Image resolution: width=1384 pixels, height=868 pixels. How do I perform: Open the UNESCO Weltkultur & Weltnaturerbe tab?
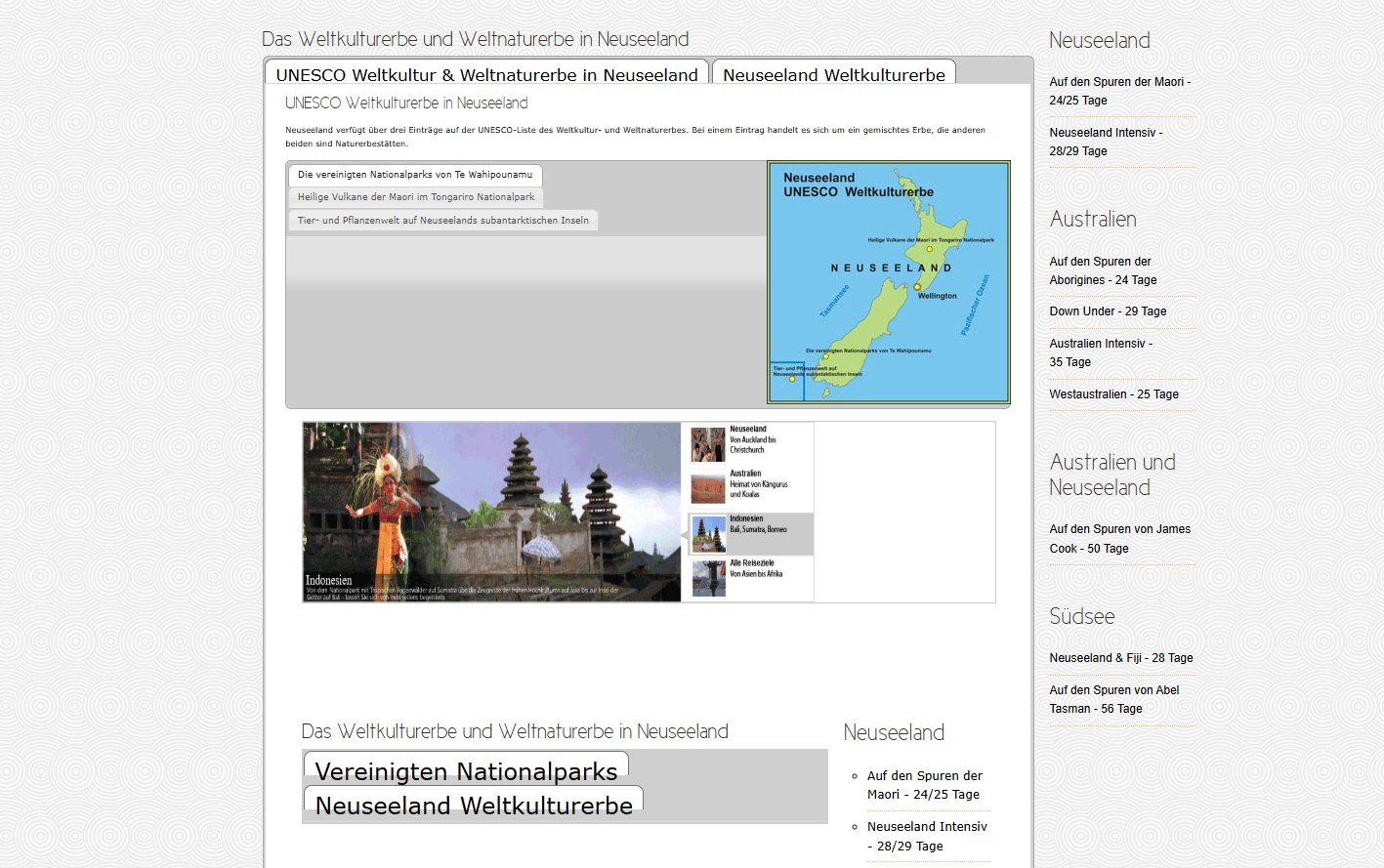(486, 74)
